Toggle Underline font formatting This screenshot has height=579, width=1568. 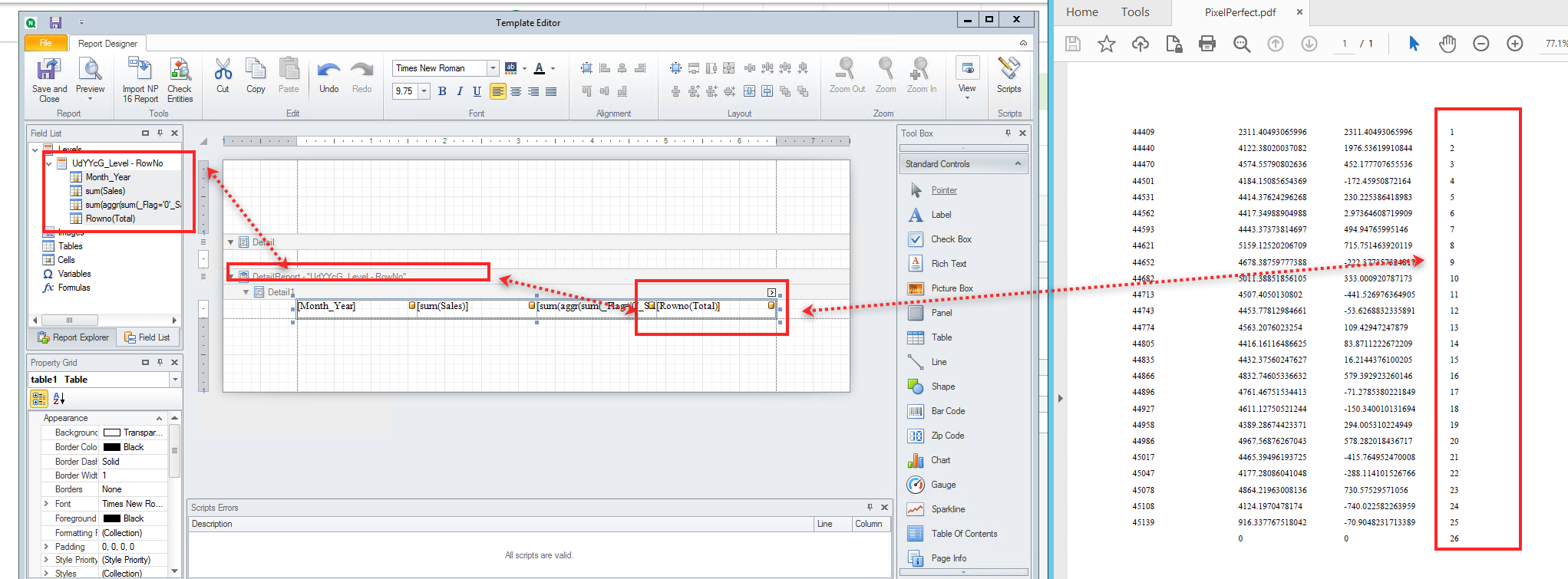tap(477, 91)
